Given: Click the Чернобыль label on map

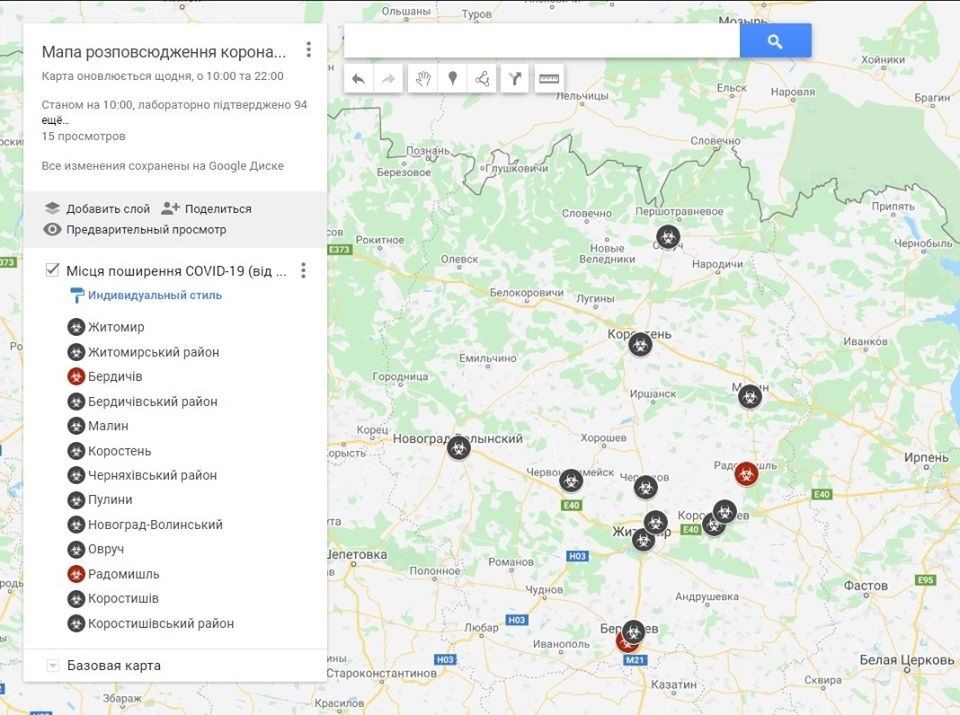Looking at the screenshot, I should pos(923,243).
